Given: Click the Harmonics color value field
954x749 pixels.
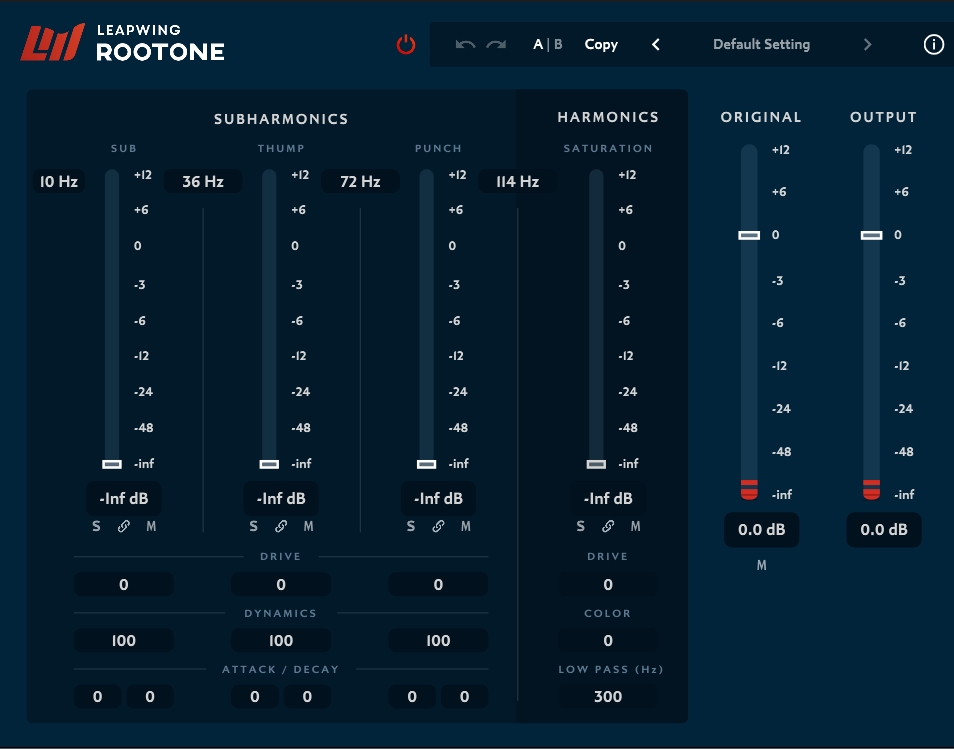Looking at the screenshot, I should tap(608, 641).
